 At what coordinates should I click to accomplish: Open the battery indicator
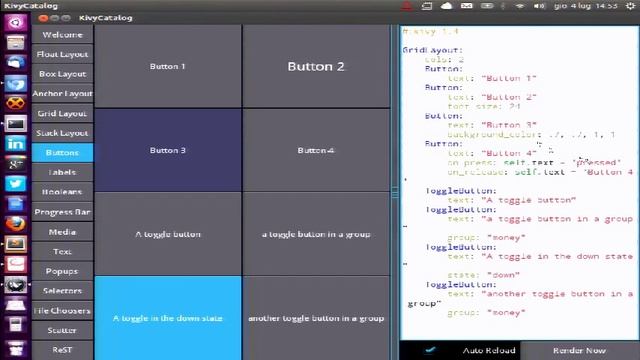pos(487,6)
